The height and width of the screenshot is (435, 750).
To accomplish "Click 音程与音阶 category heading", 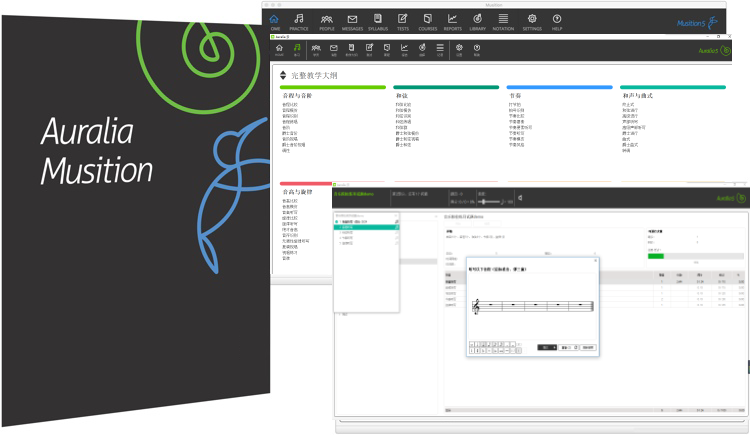I will (298, 96).
